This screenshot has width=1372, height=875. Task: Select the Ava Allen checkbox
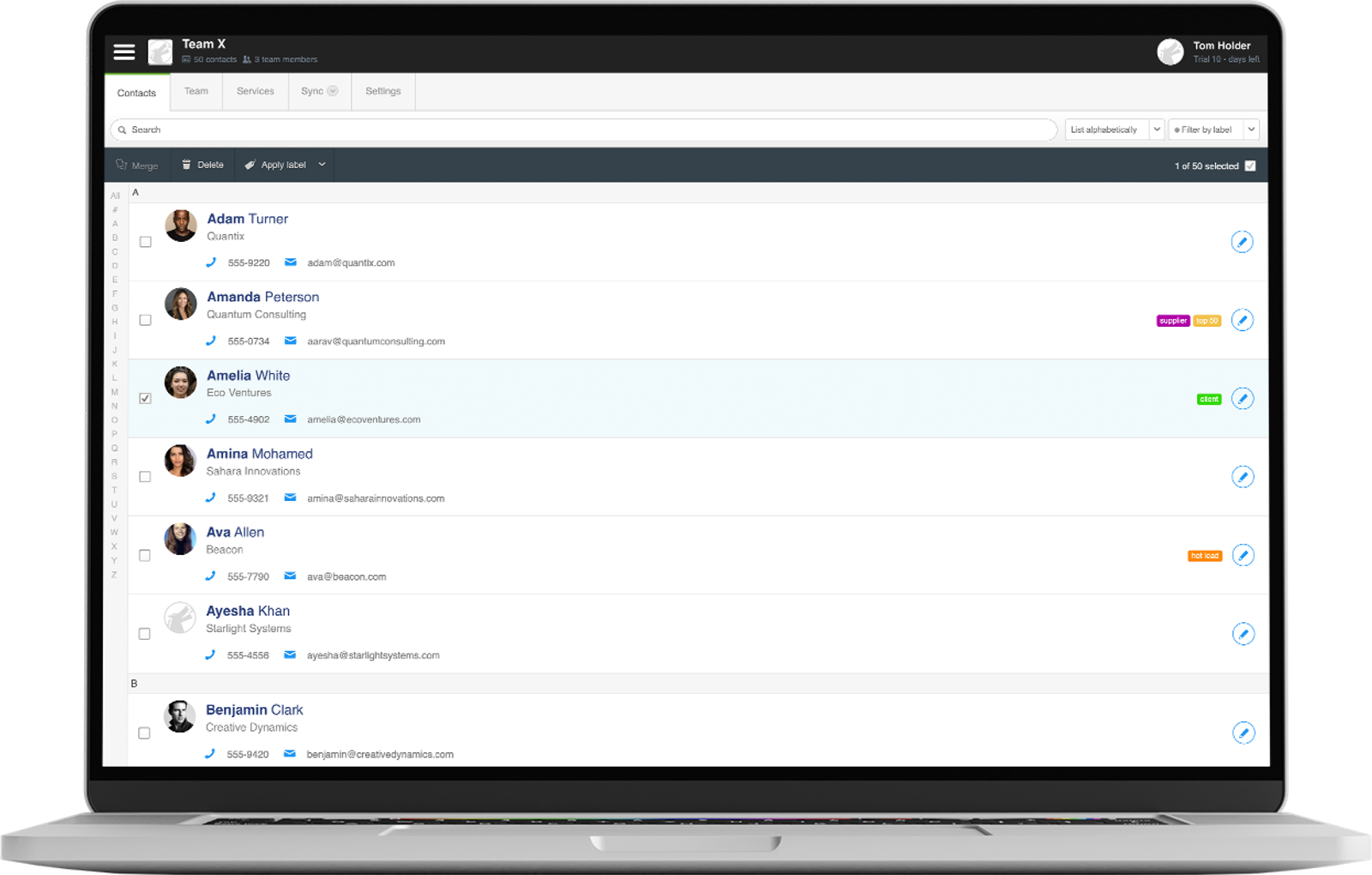click(x=145, y=555)
